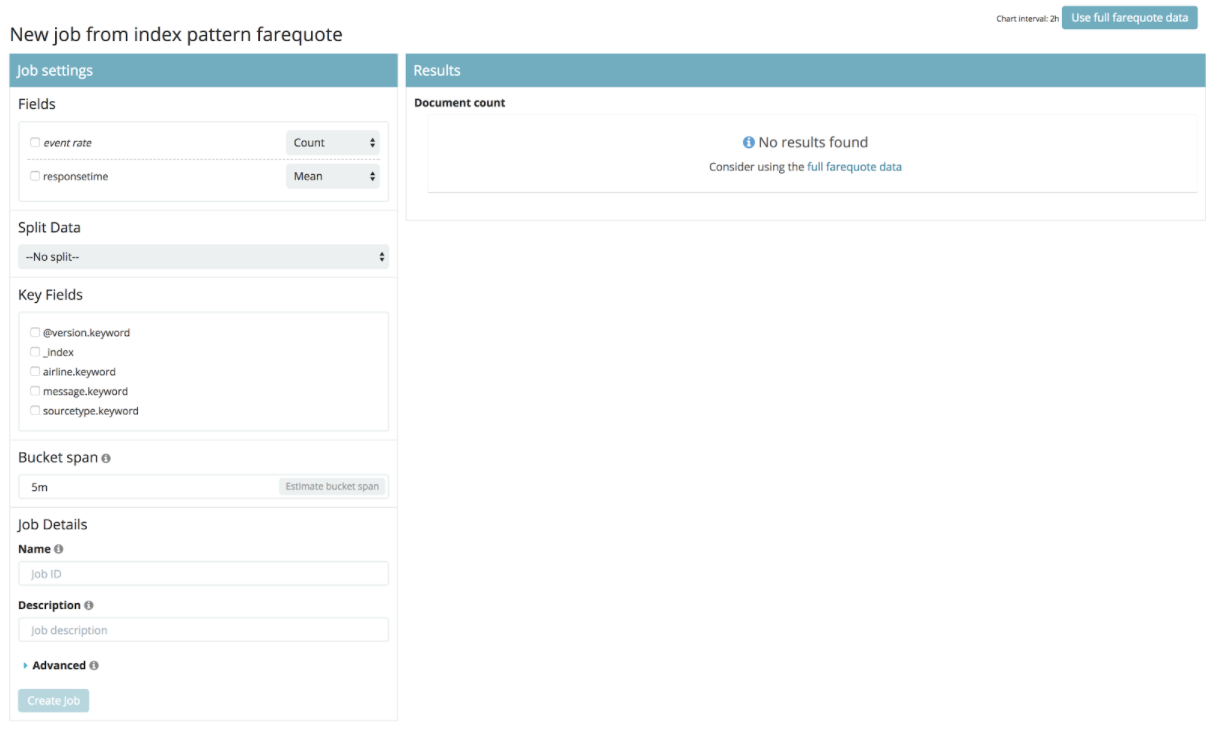Check the message.keyword key field
Image resolution: width=1206 pixels, height=732 pixels.
click(35, 391)
